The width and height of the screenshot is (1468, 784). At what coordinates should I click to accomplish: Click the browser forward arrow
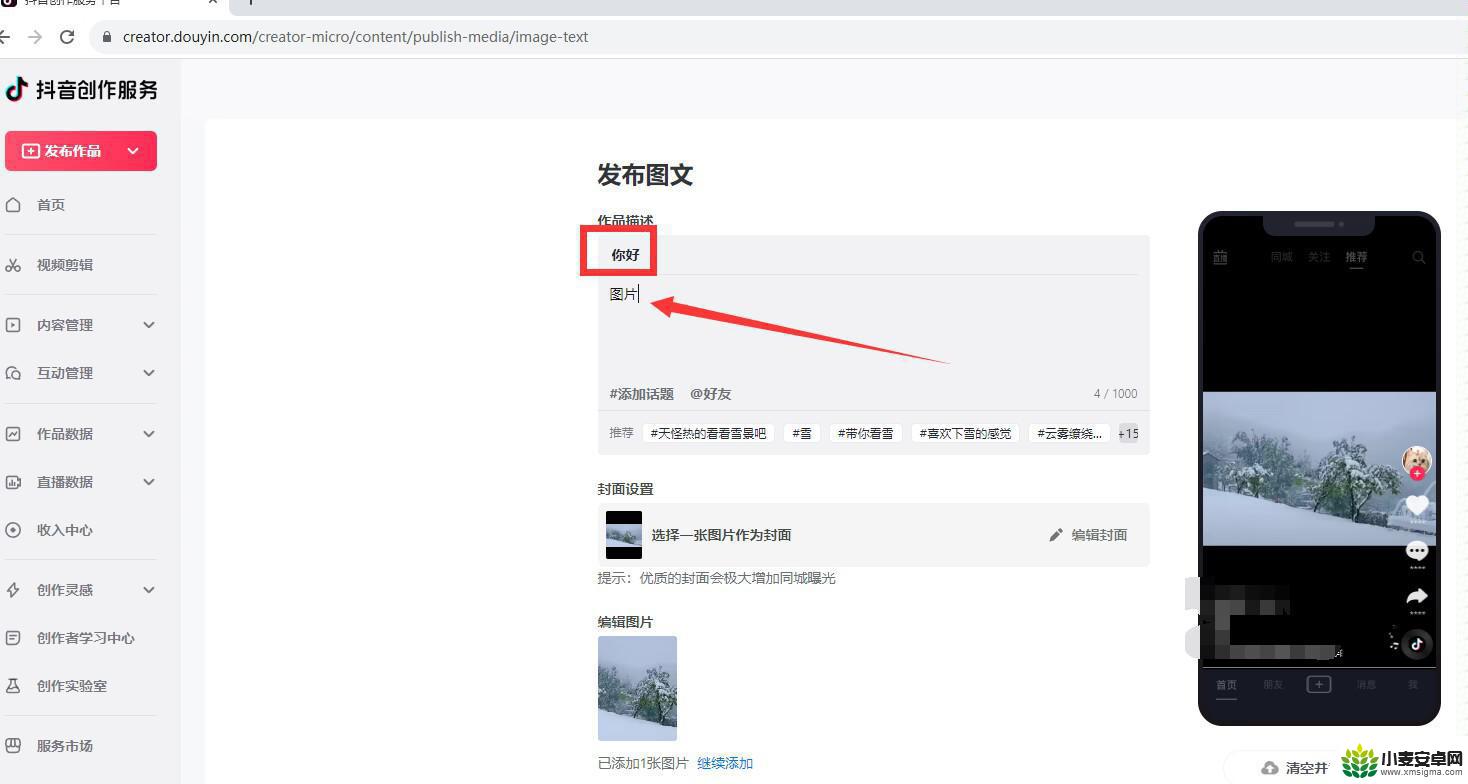tap(35, 37)
